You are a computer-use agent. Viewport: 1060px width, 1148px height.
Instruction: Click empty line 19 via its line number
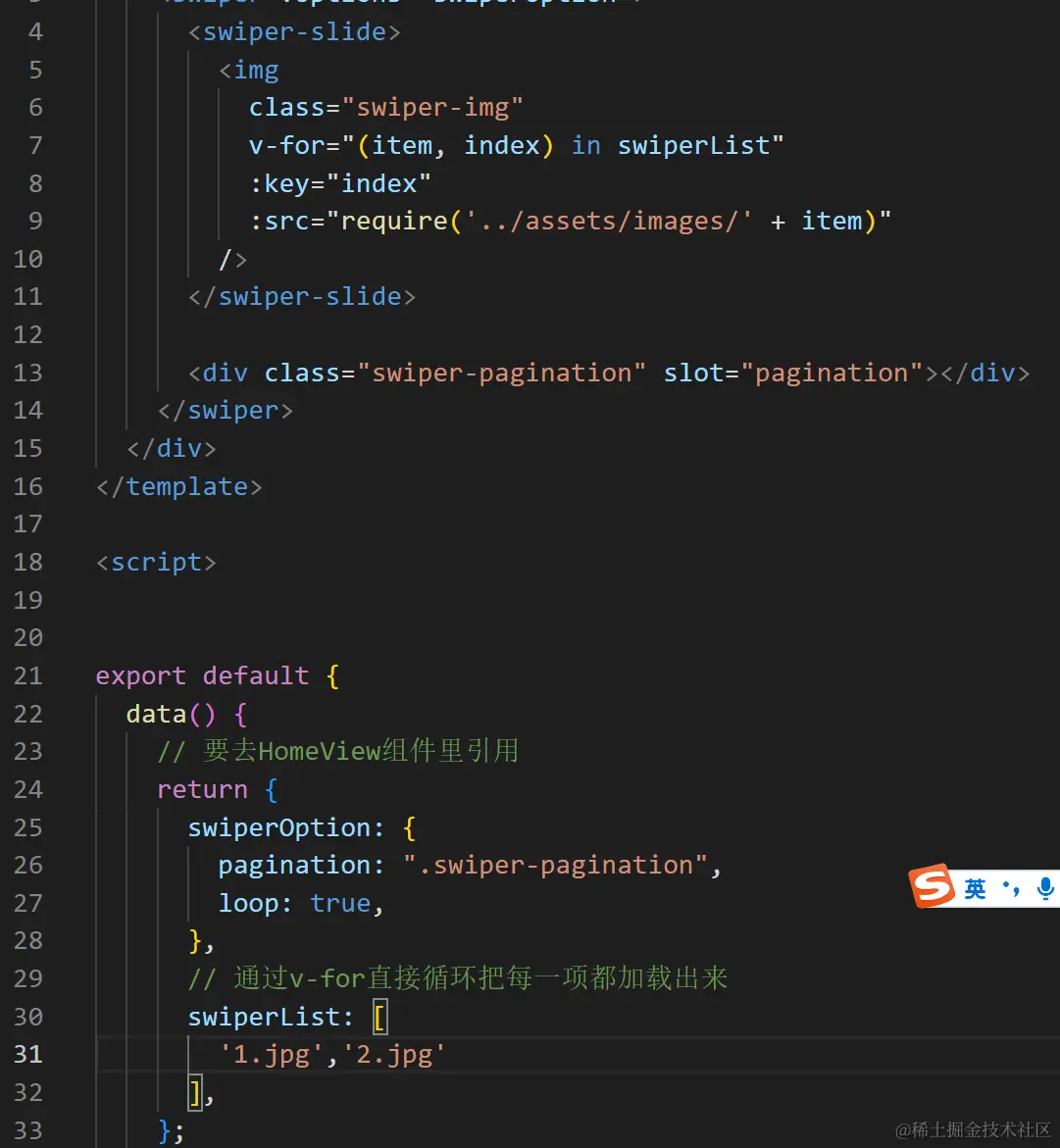27,600
